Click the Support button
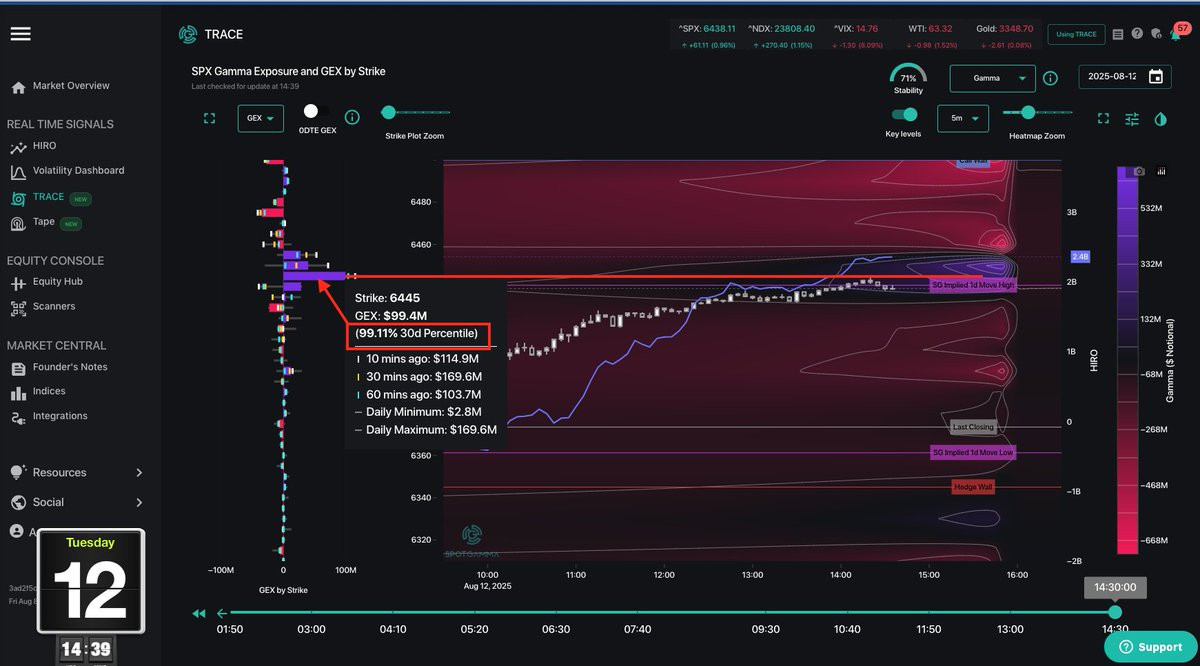1200x666 pixels. [1150, 646]
